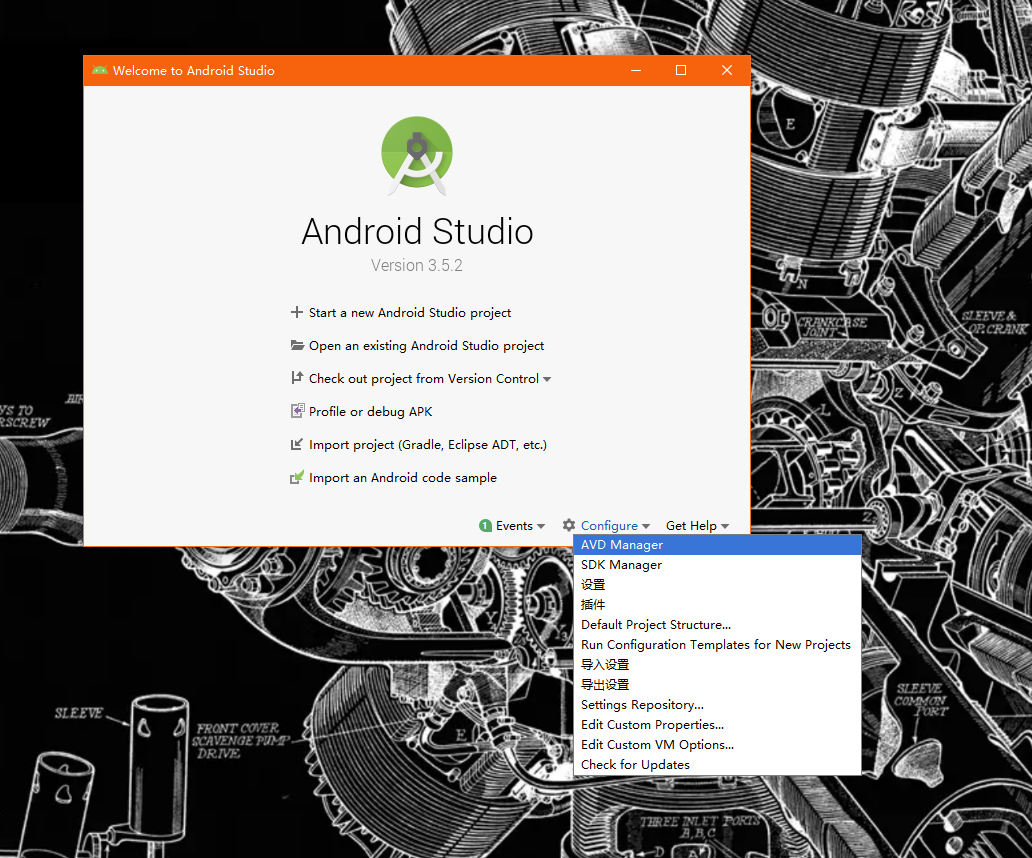The width and height of the screenshot is (1032, 858).
Task: Click the version control checkout icon
Action: [297, 378]
